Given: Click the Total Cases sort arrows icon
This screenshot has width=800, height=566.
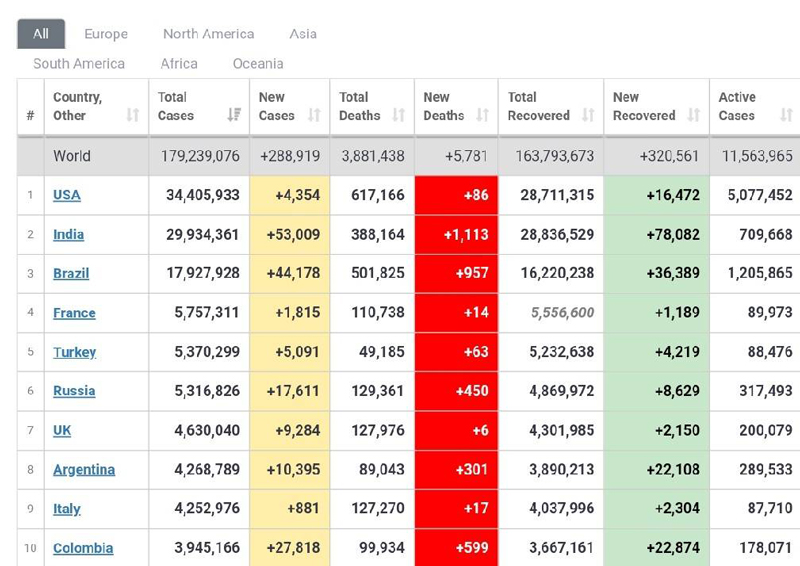Looking at the screenshot, I should tap(234, 115).
